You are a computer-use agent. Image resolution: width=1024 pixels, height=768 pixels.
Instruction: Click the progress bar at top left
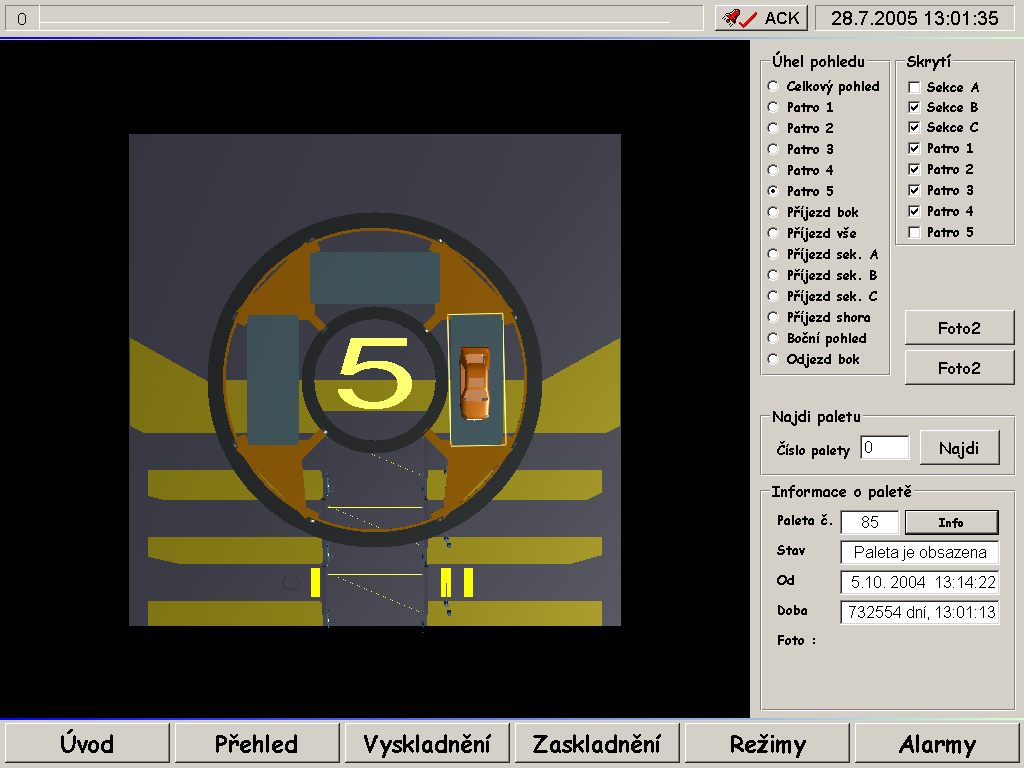click(355, 18)
